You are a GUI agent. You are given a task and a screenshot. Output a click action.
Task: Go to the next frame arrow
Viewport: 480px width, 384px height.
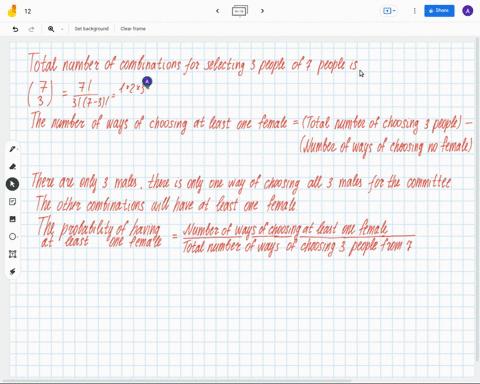click(x=262, y=11)
